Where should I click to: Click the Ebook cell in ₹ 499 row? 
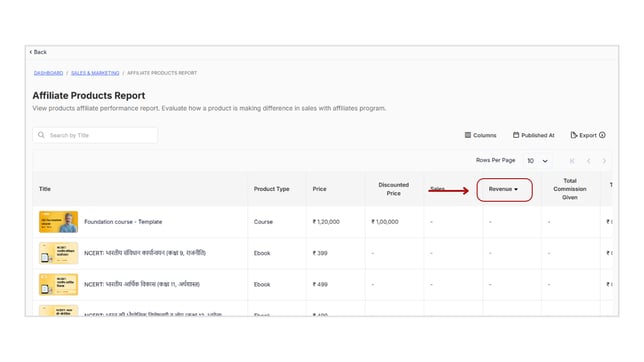[x=262, y=284]
